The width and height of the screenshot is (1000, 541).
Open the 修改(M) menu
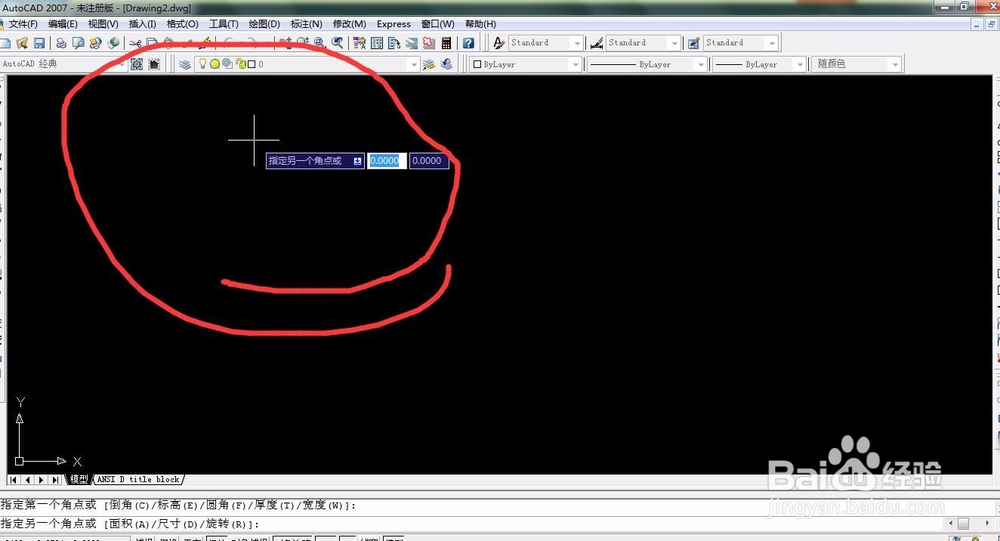[x=349, y=24]
